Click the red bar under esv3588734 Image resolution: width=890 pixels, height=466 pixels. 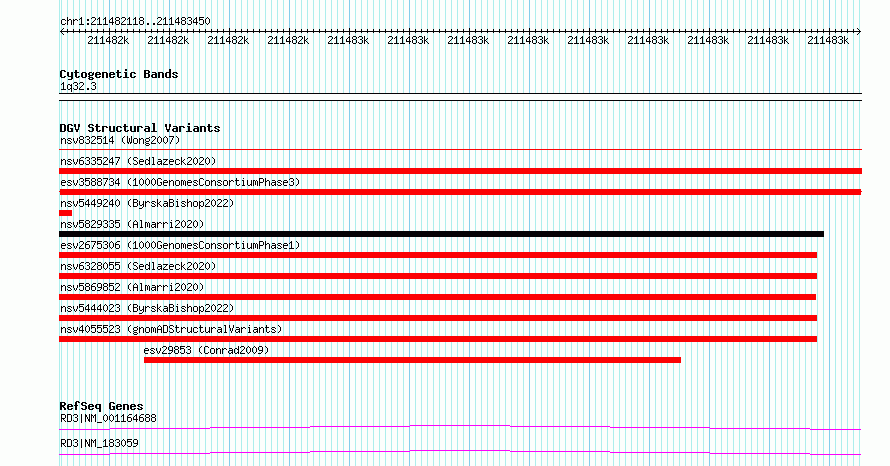coord(460,192)
